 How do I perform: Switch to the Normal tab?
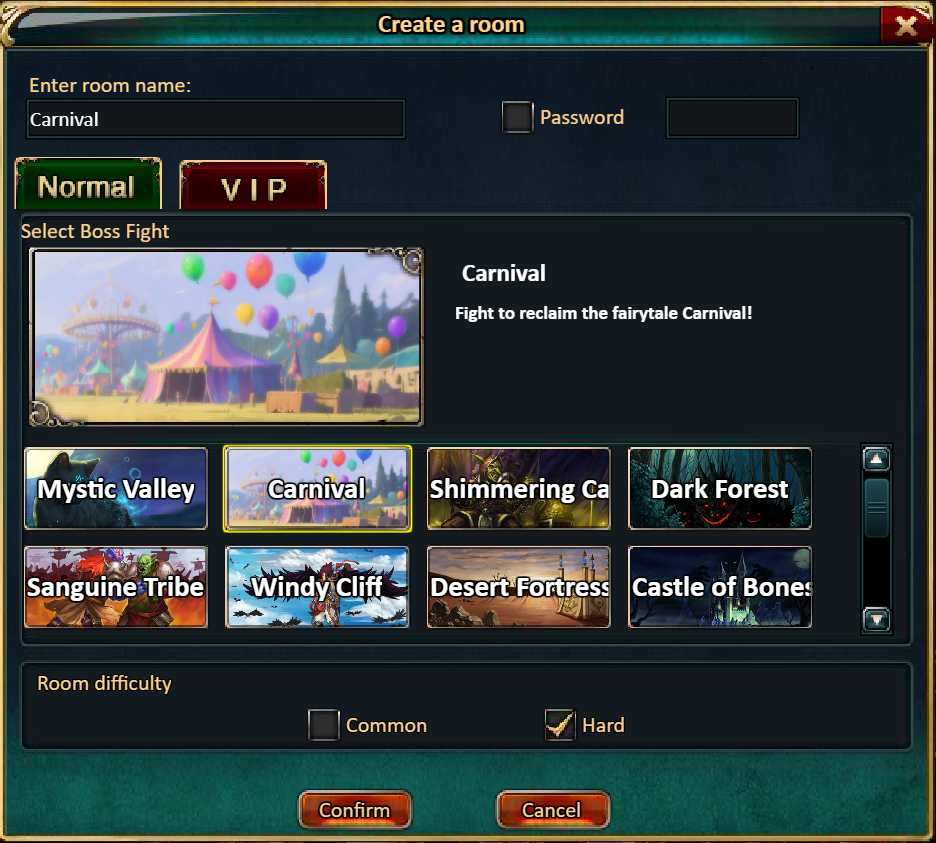(x=88, y=184)
